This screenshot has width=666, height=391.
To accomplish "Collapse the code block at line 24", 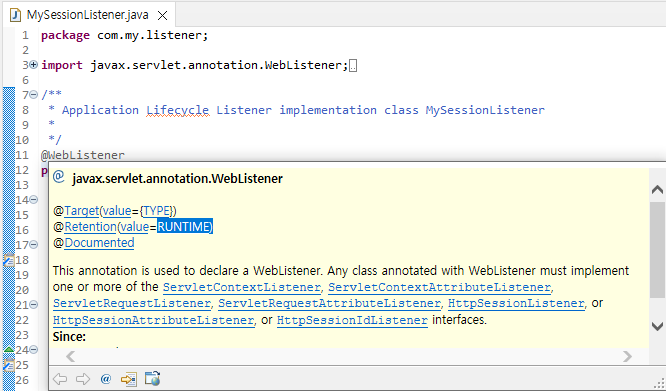I will (34, 350).
